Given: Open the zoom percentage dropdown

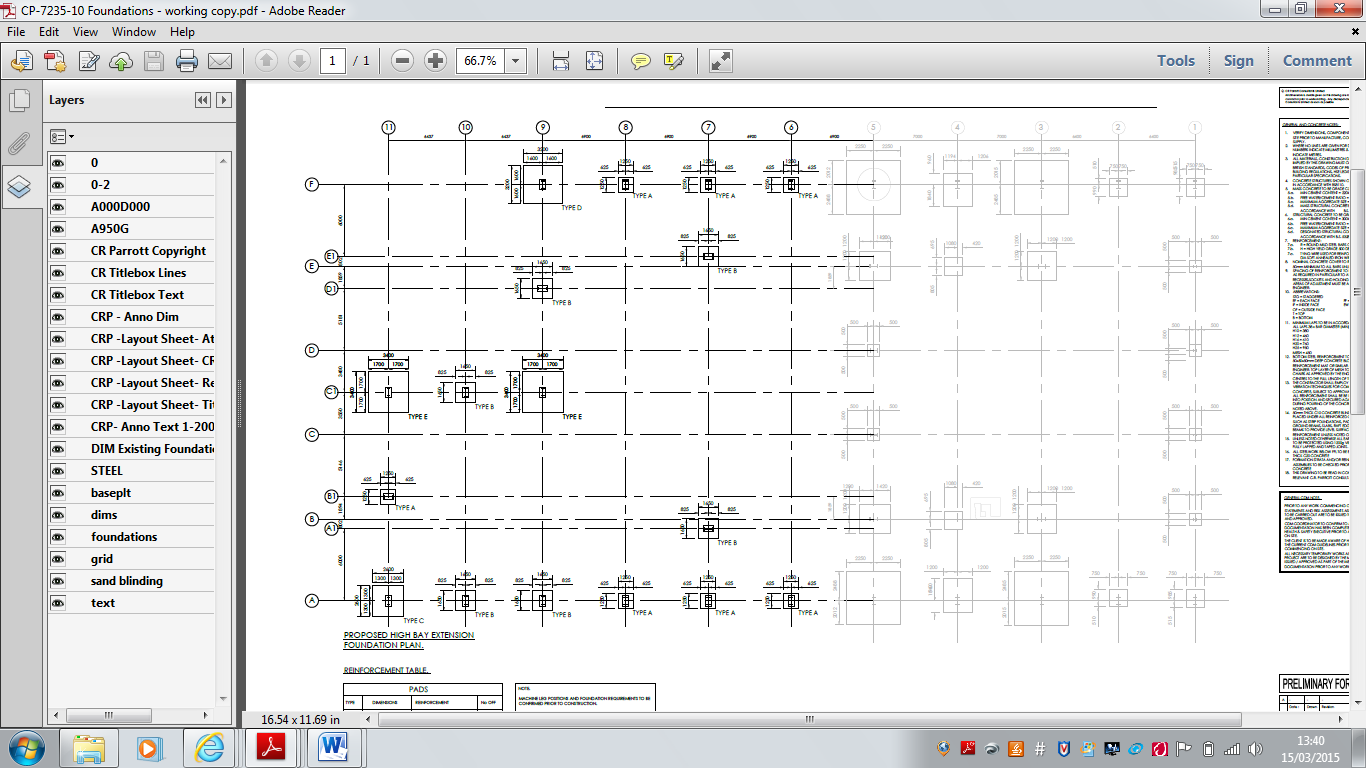Looking at the screenshot, I should point(516,61).
